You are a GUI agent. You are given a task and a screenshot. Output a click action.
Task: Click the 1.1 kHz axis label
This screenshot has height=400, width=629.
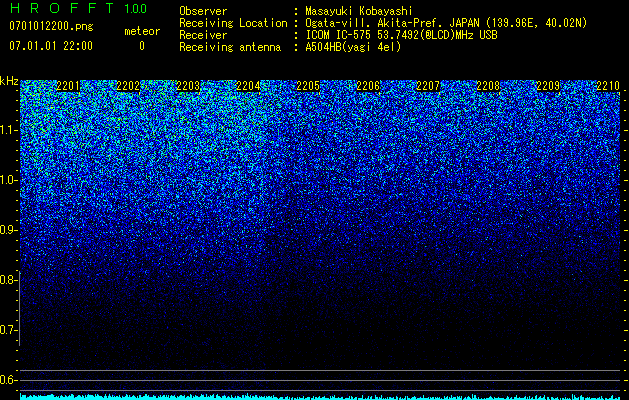(9, 130)
